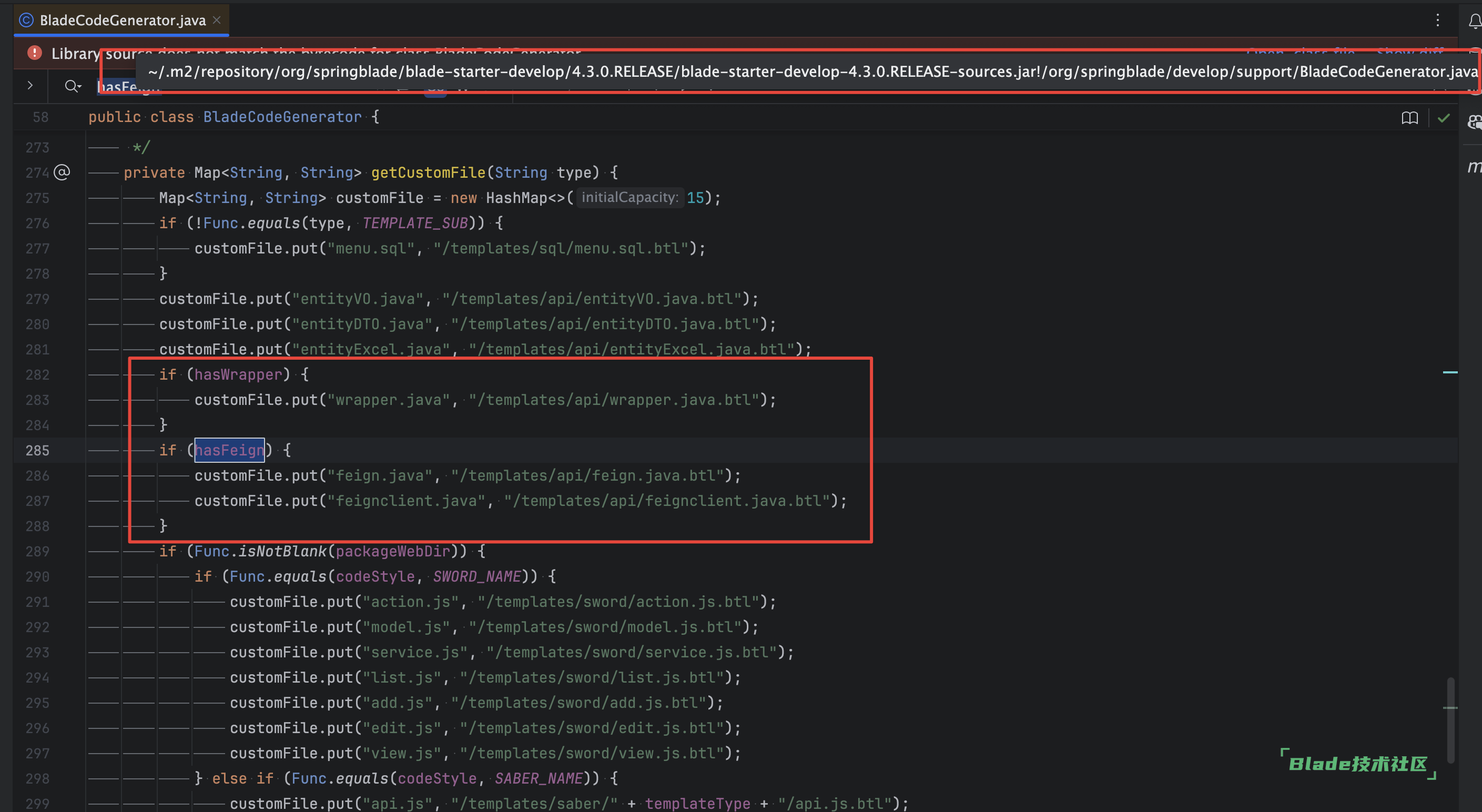The image size is (1482, 812).
Task: Click the "list.js" string
Action: 402,678
